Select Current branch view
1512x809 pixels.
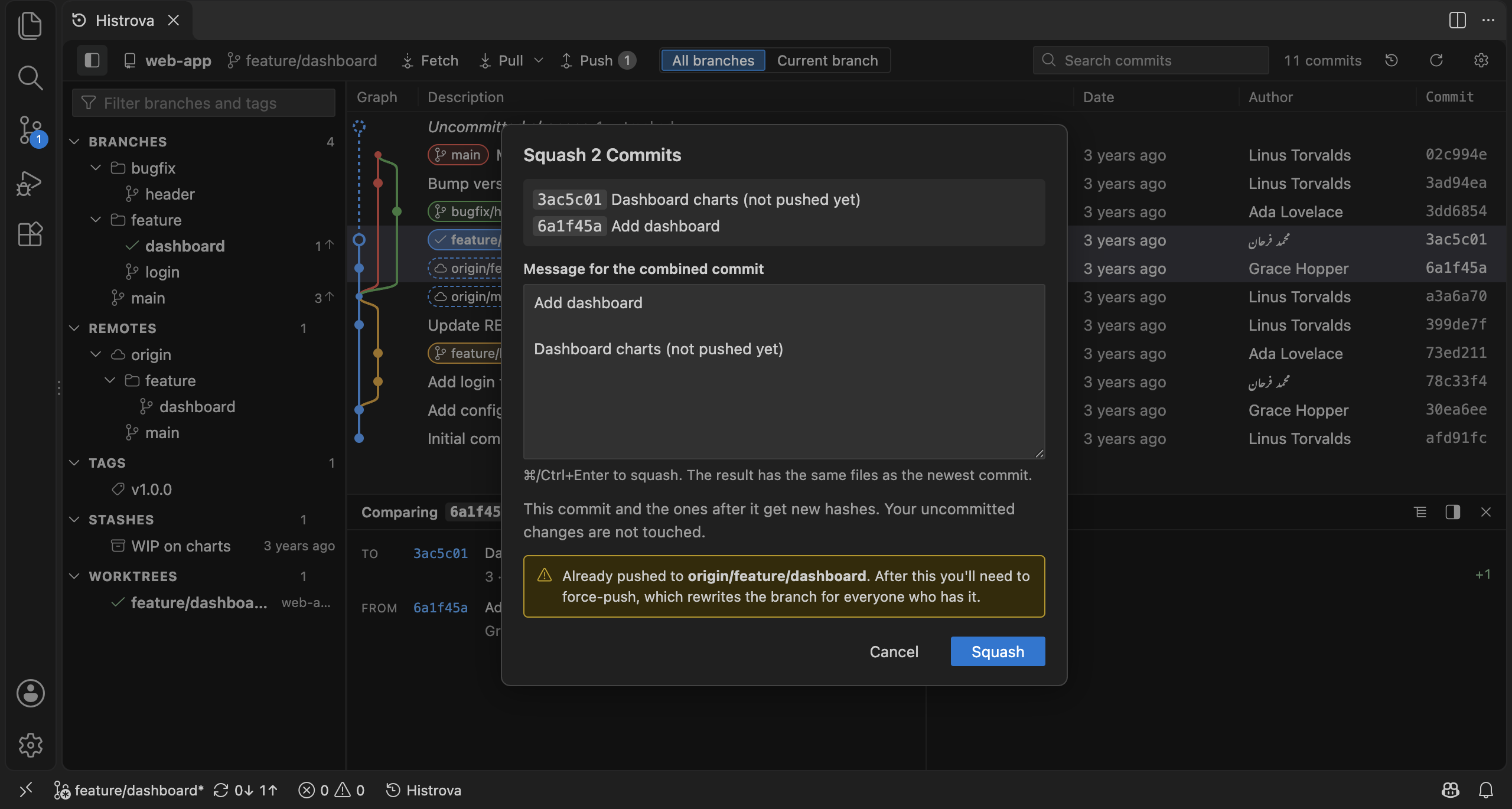pyautogui.click(x=827, y=60)
